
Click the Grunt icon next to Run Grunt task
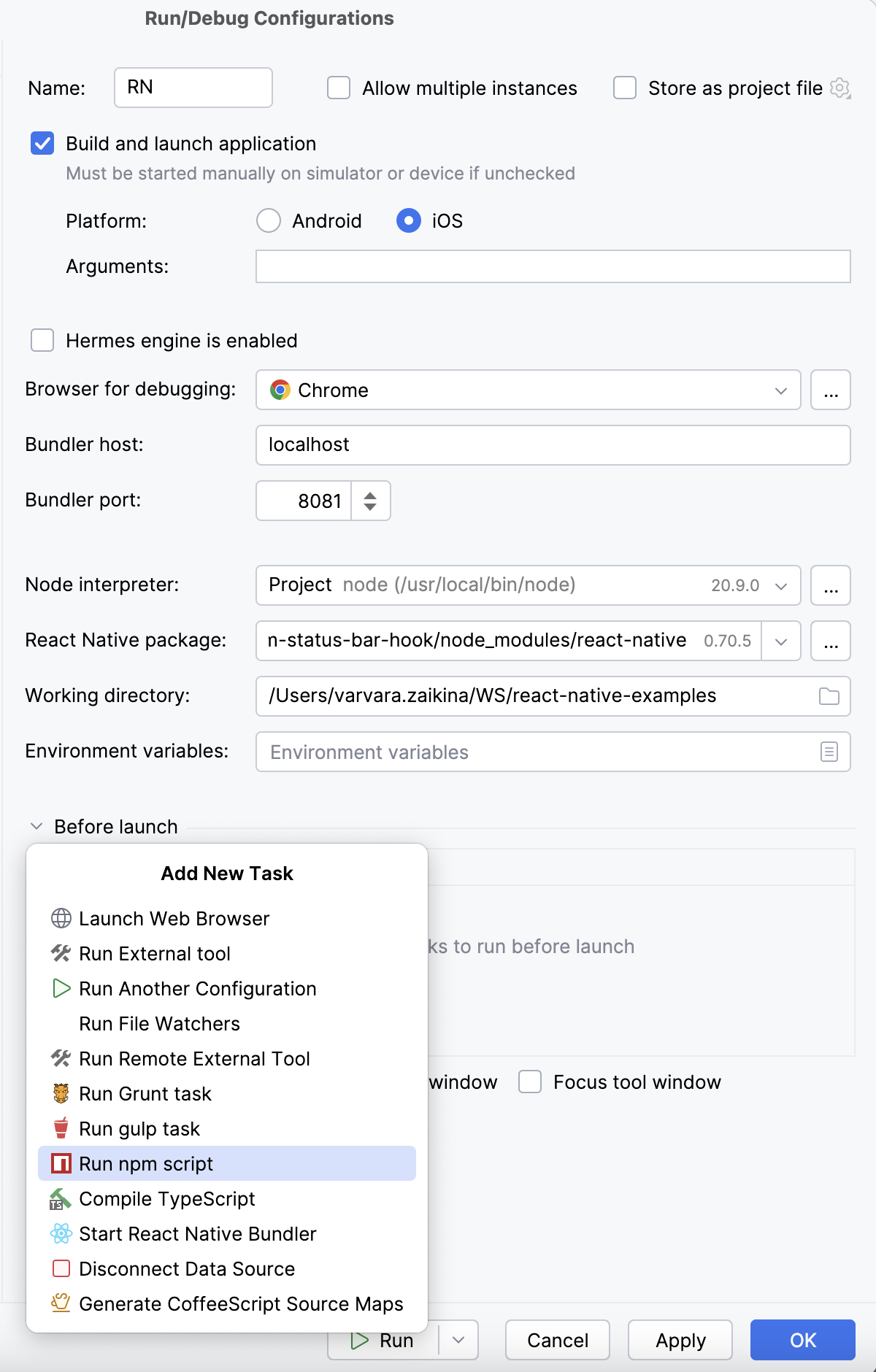61,1093
